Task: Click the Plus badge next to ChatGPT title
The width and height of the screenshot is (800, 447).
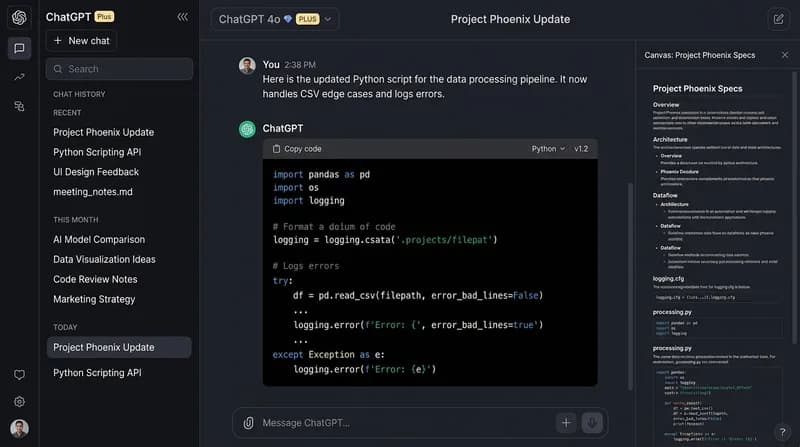Action: click(104, 17)
